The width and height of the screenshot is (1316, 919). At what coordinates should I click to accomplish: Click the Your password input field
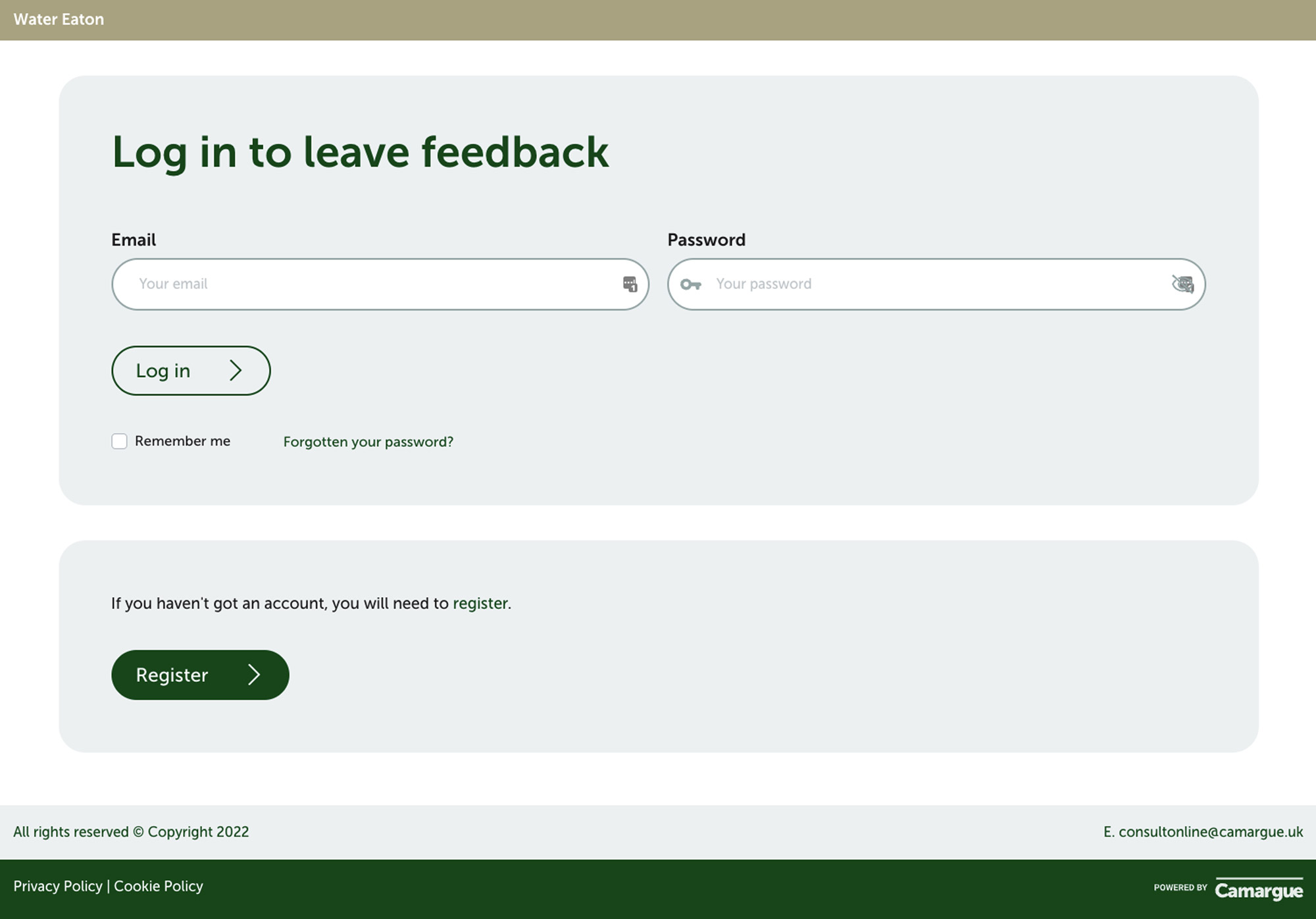point(935,283)
